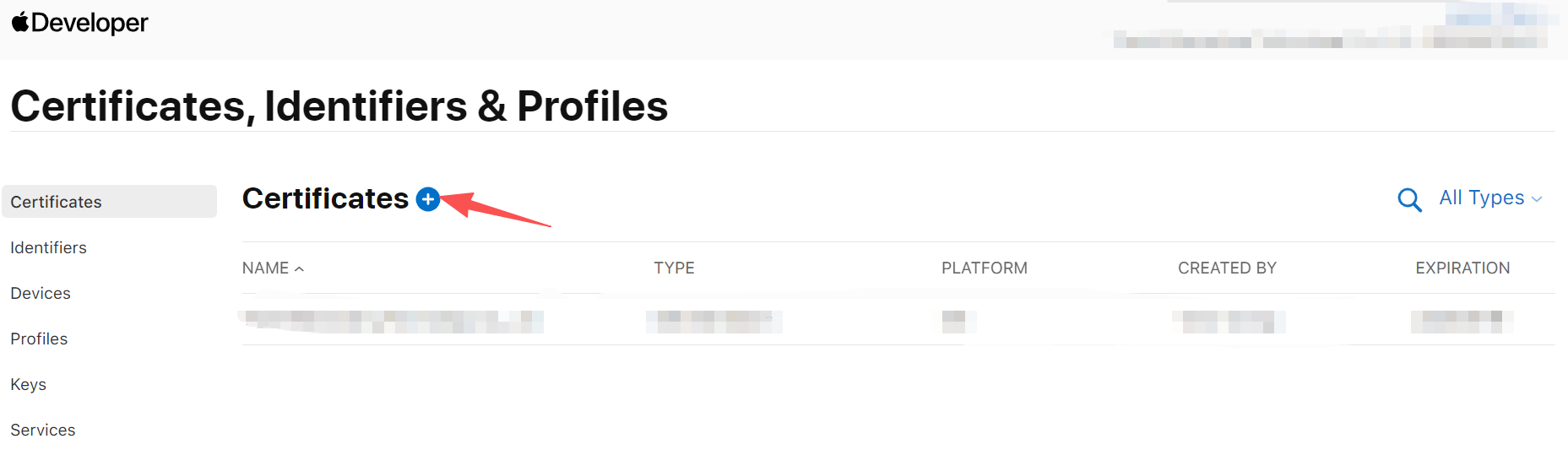Click the Apple Developer logo
Viewport: 1568px width, 466px height.
tap(79, 23)
